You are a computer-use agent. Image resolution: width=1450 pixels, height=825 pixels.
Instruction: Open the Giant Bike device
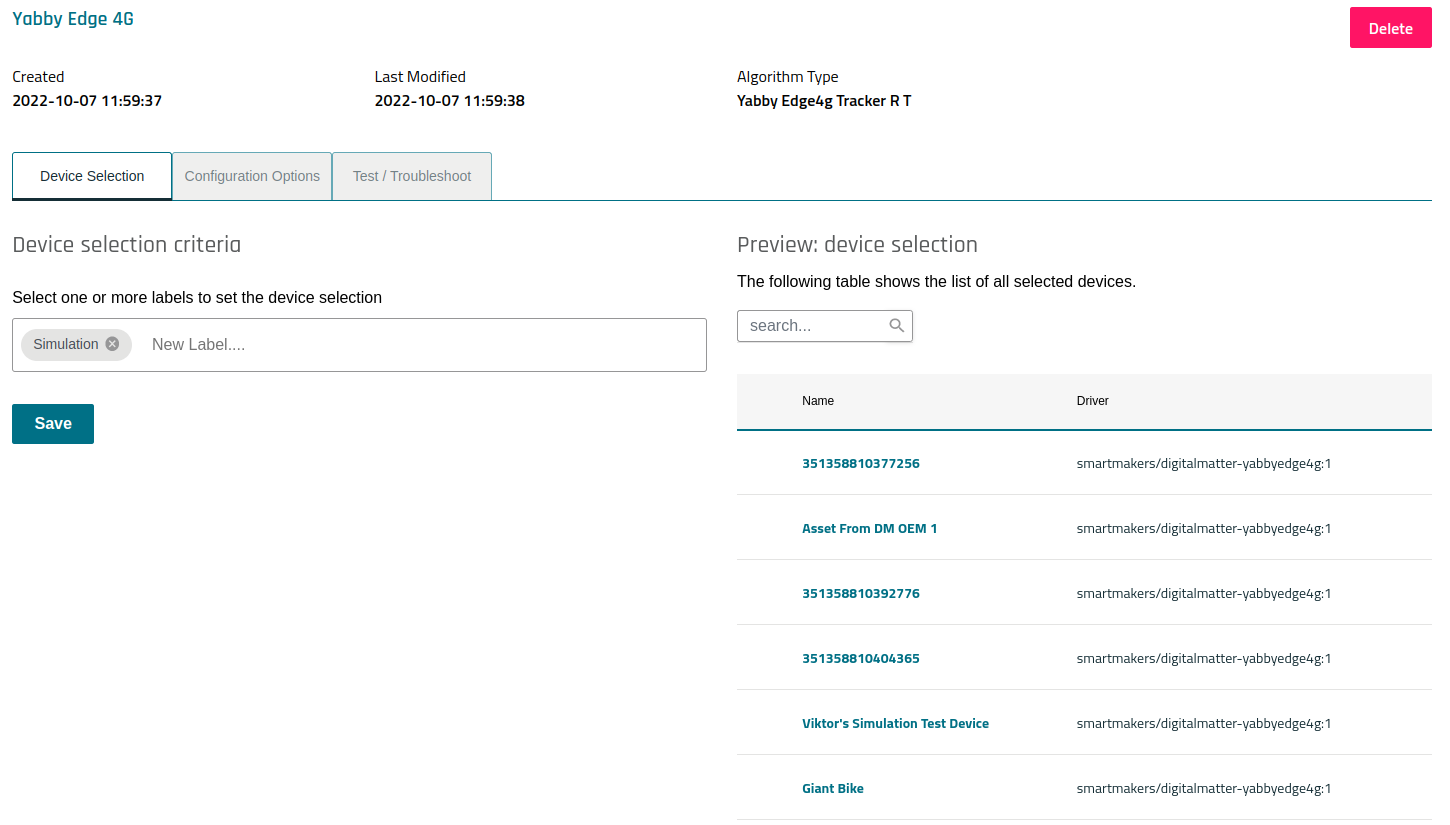click(832, 789)
